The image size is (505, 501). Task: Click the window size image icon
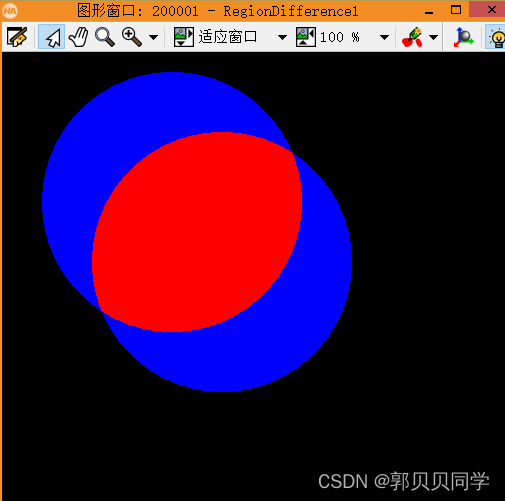(x=306, y=37)
